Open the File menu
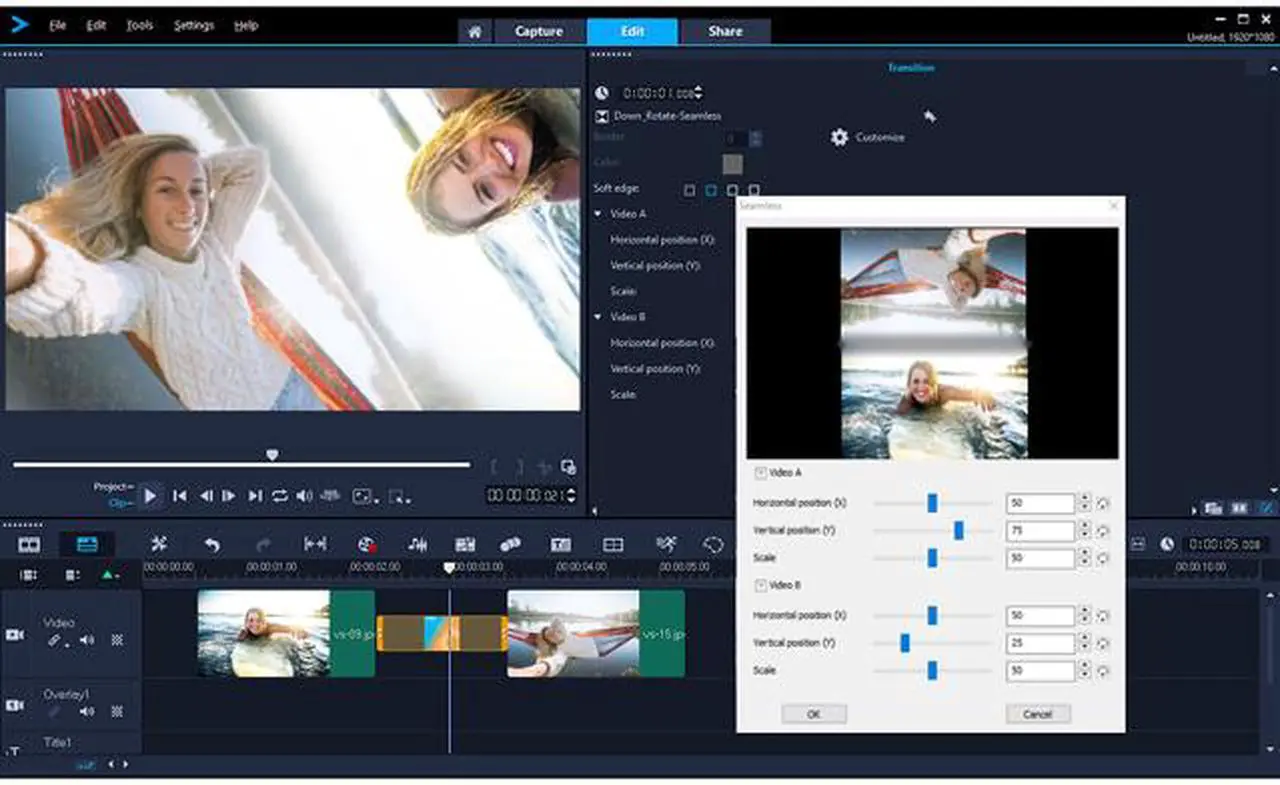The width and height of the screenshot is (1280, 785). [x=58, y=26]
